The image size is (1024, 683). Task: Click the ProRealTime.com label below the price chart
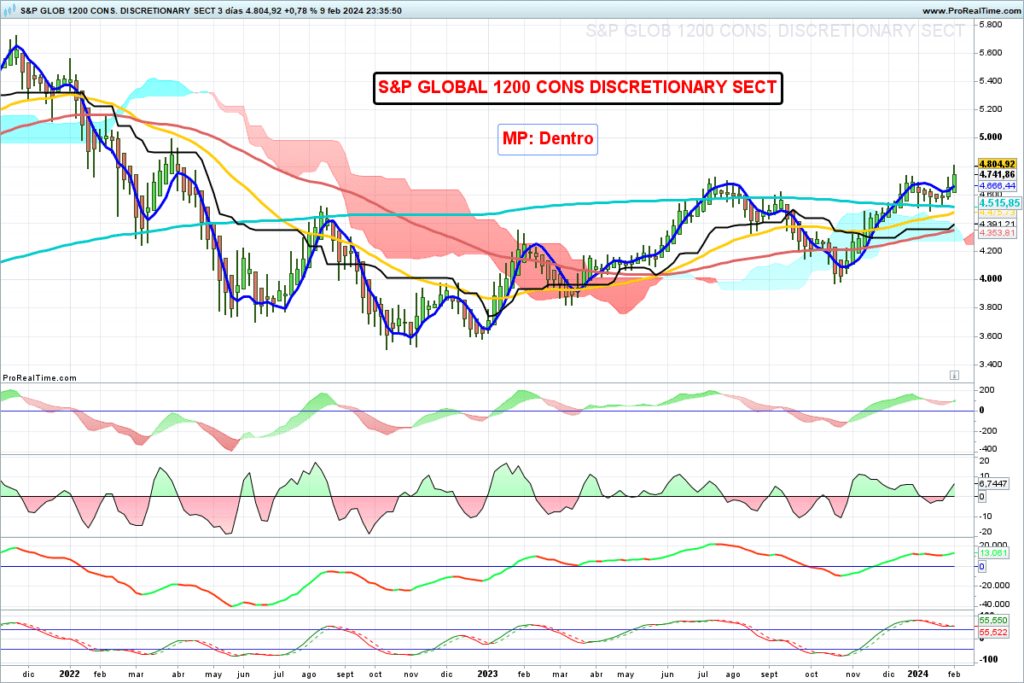coord(39,377)
